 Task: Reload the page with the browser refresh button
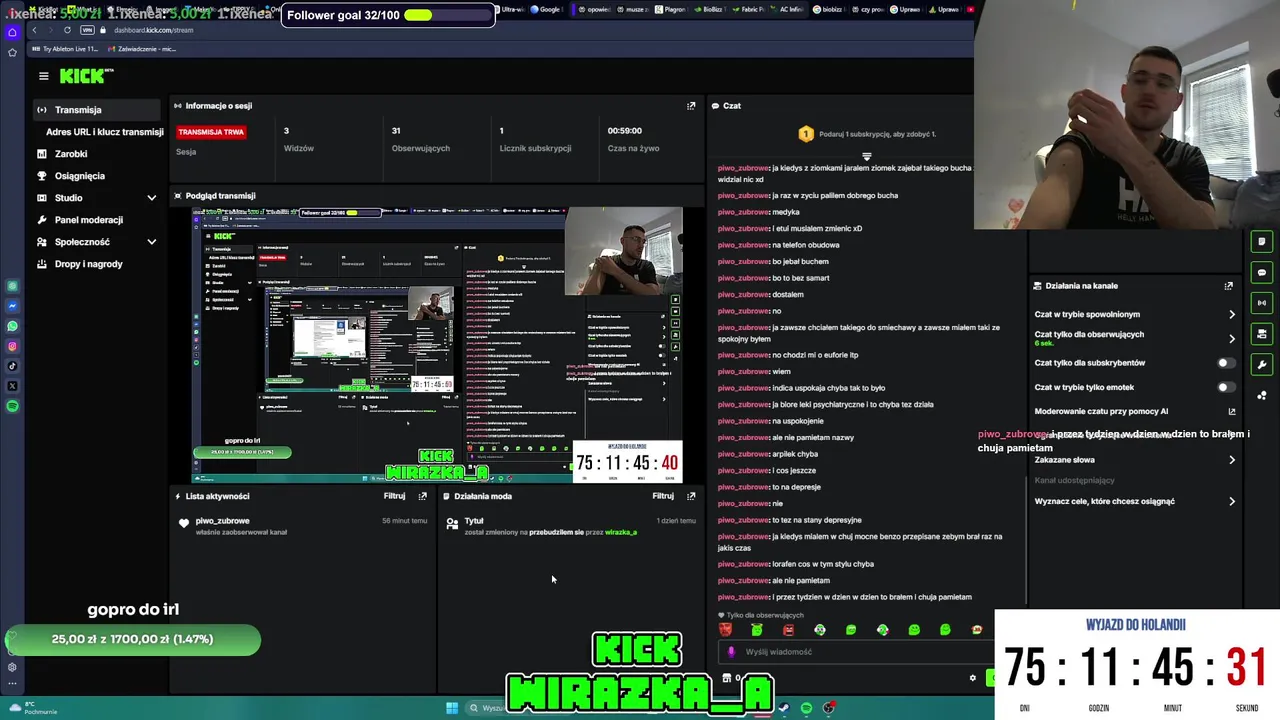pos(67,30)
